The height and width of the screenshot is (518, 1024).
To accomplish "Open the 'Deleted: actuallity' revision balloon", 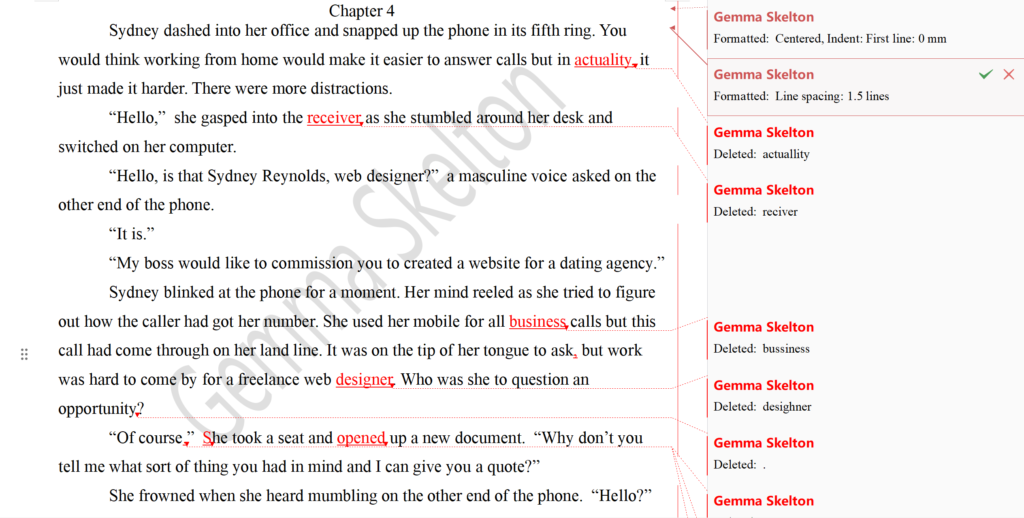I will click(x=865, y=143).
